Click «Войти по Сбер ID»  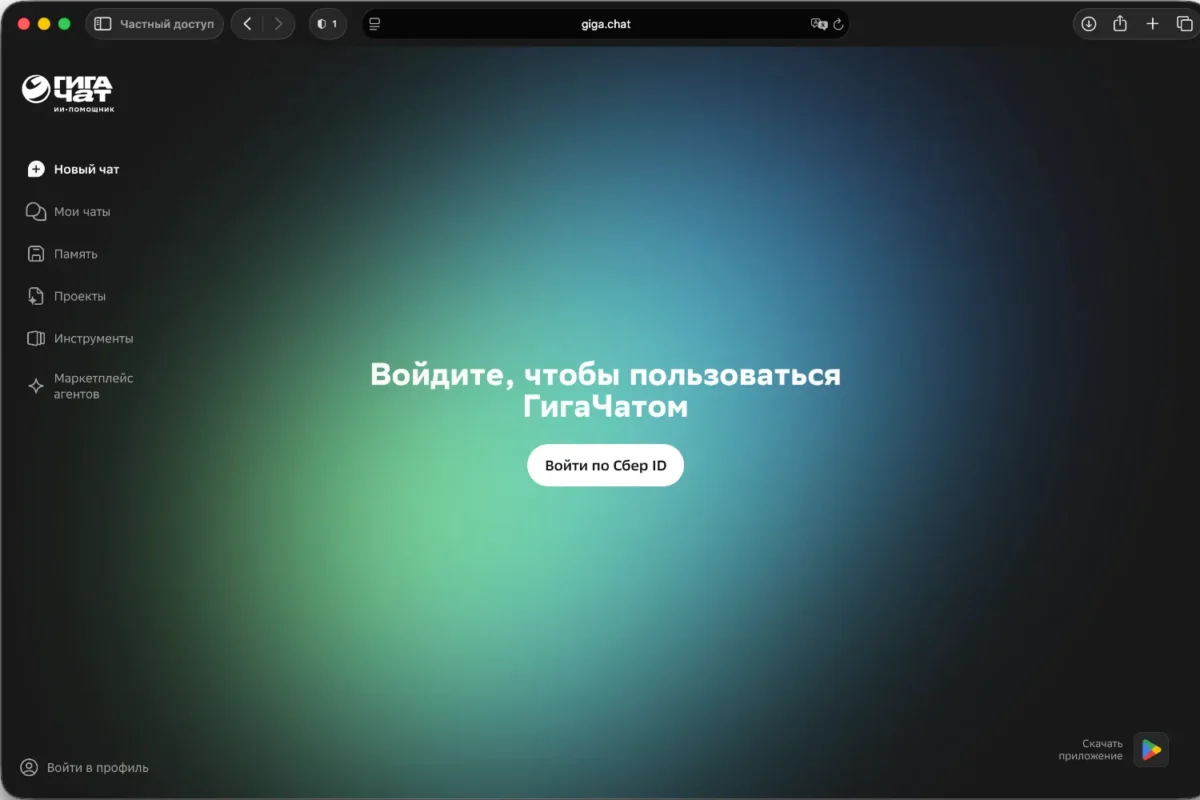point(605,465)
